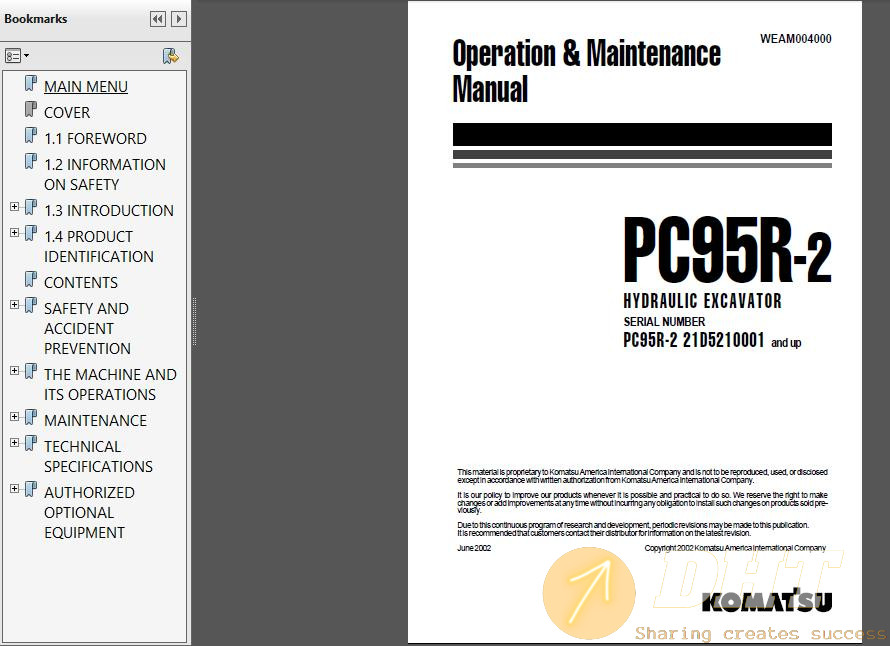The width and height of the screenshot is (890, 646).
Task: Expand the SAFETY AND ACCIDENT PREVENTION bookmark
Action: point(15,305)
